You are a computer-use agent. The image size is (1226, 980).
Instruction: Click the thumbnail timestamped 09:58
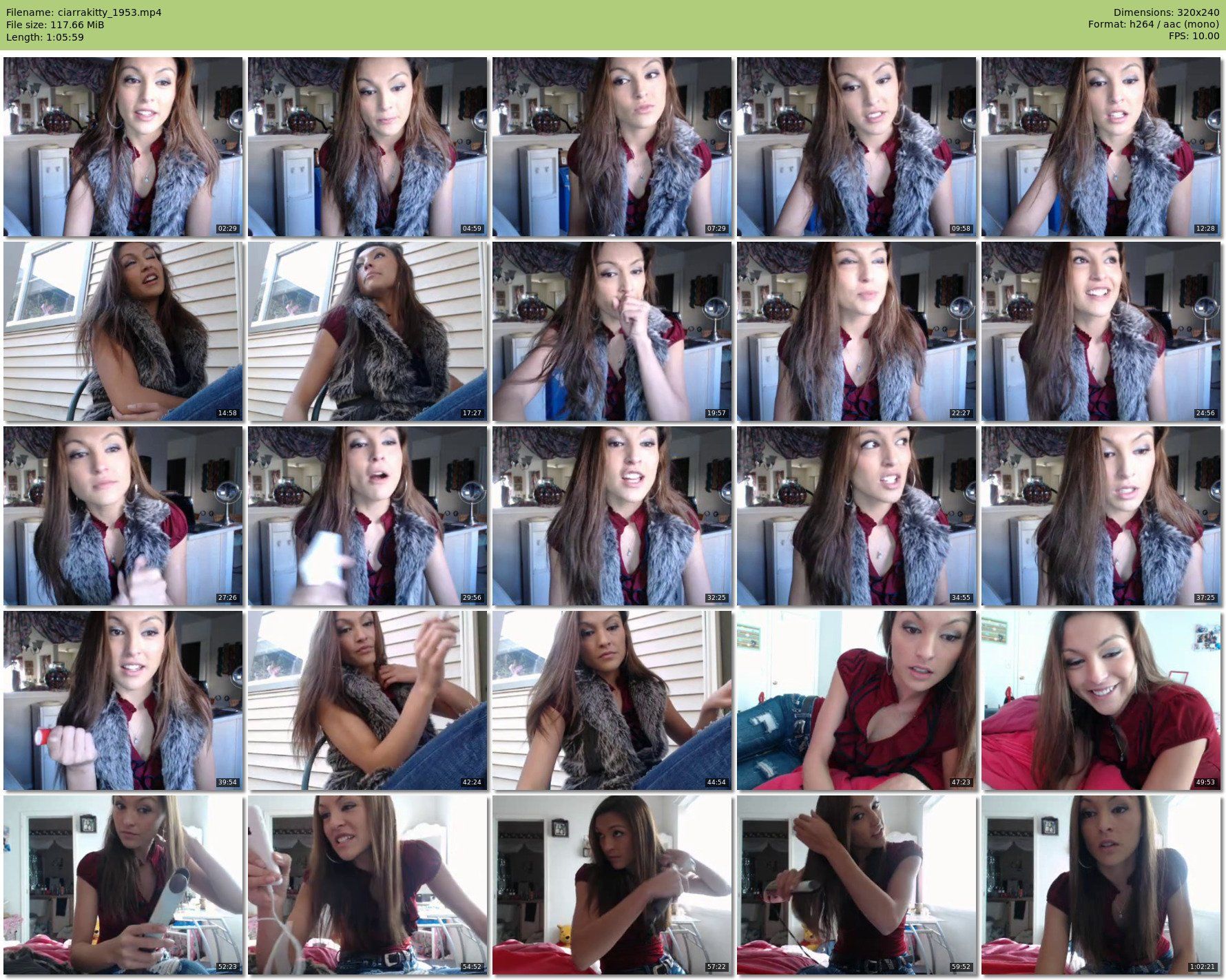pos(856,147)
